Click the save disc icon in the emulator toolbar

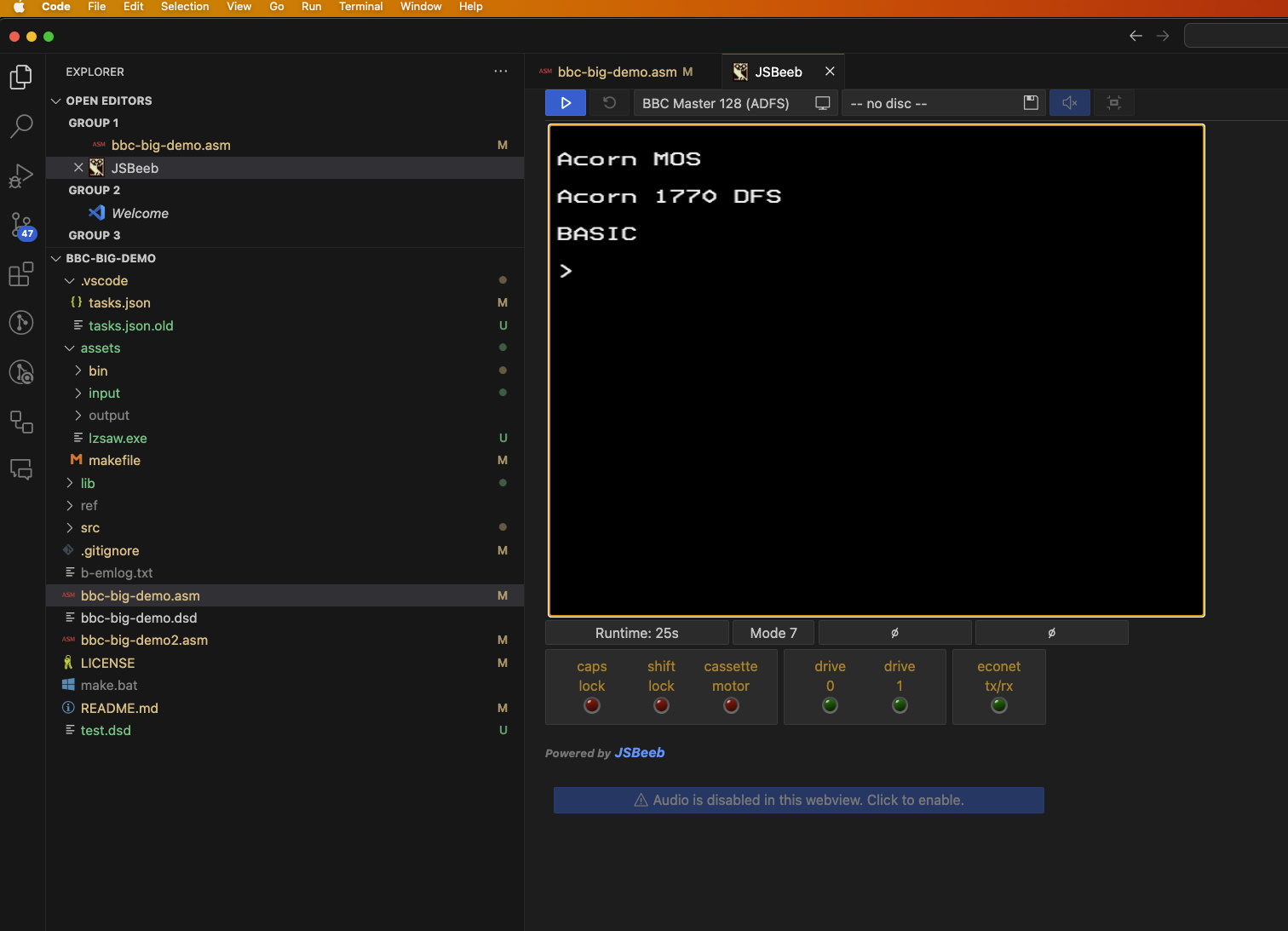(x=1031, y=103)
